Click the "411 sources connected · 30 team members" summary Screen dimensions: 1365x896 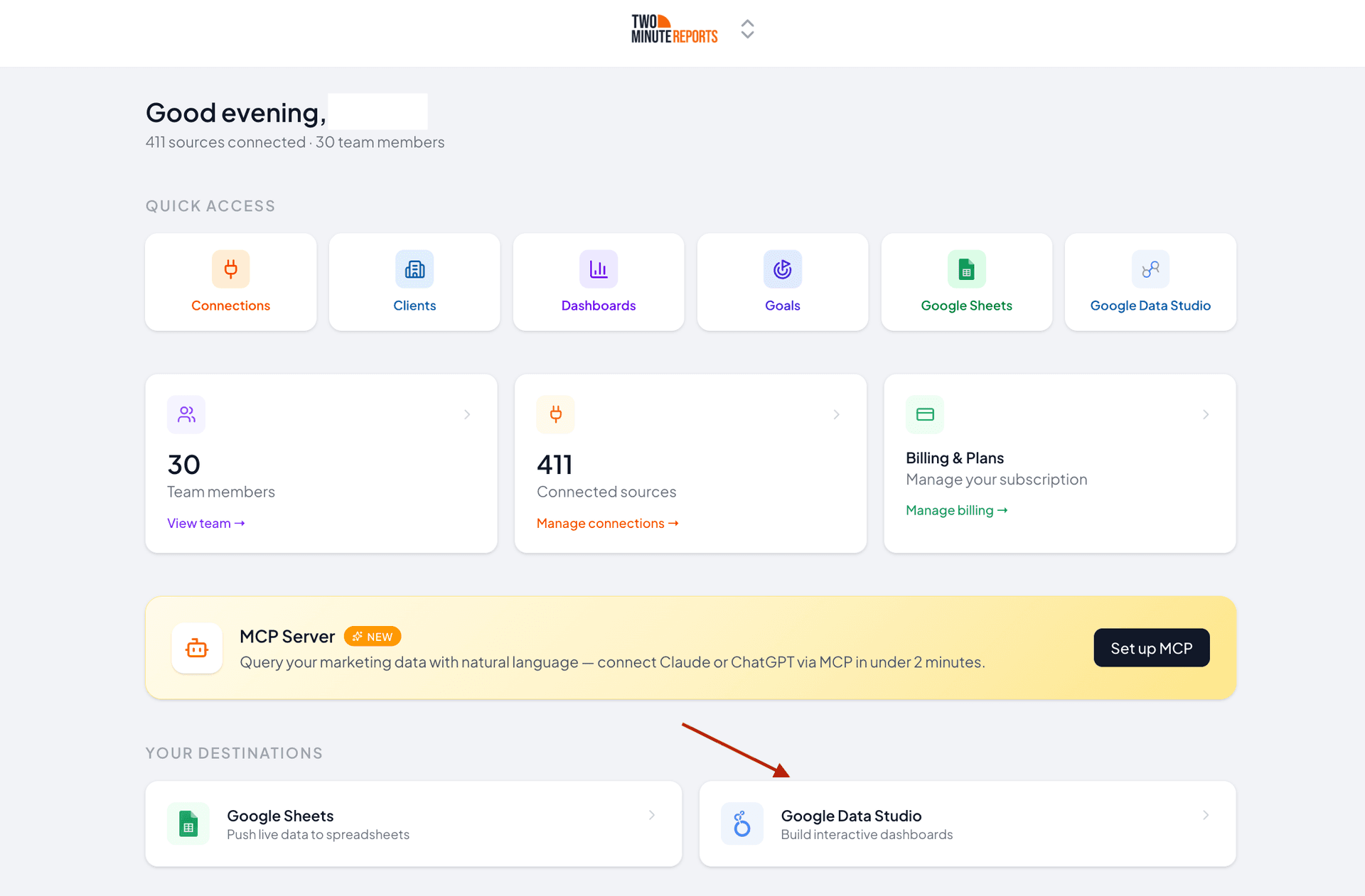295,142
